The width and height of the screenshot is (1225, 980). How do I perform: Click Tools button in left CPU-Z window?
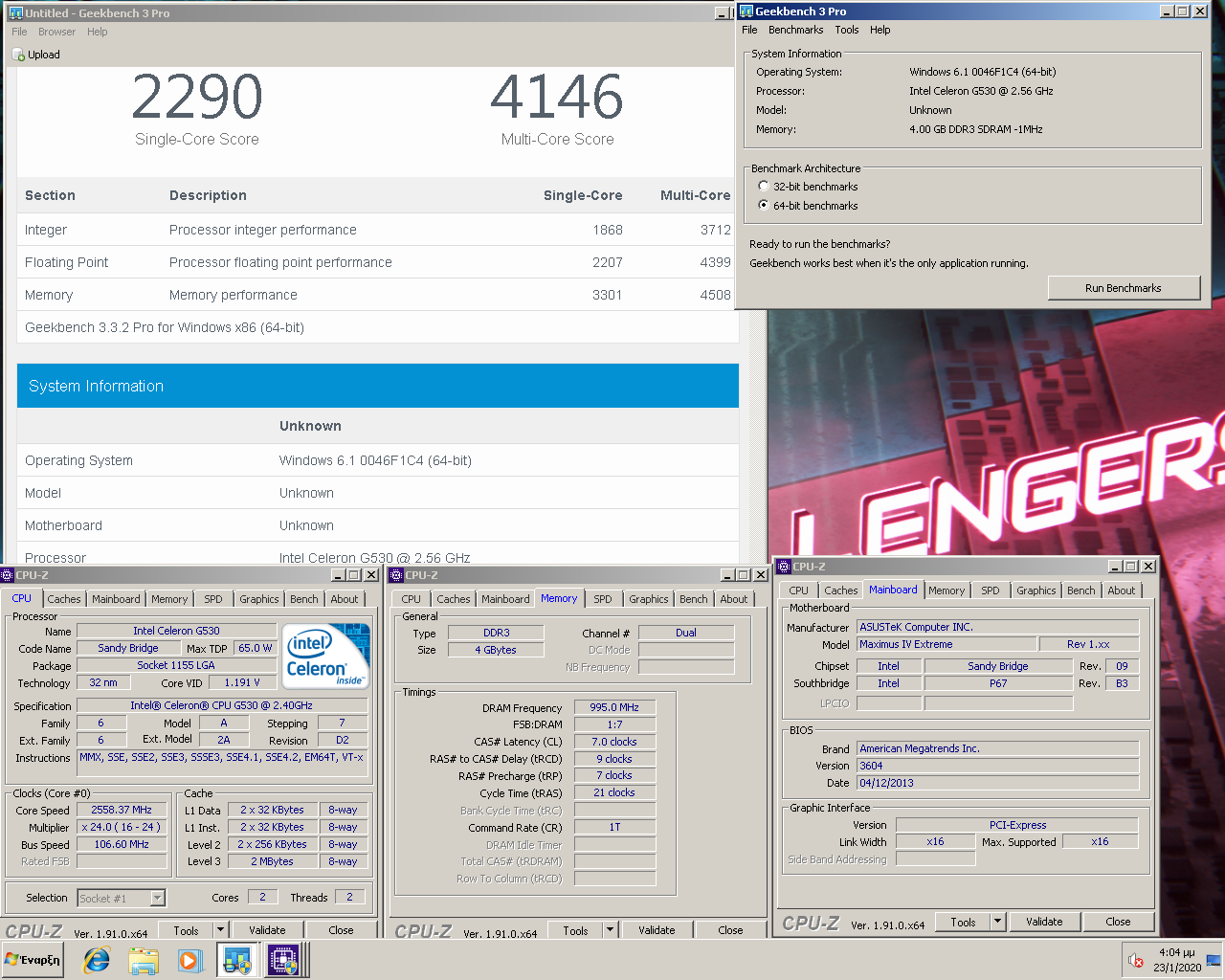(x=187, y=929)
